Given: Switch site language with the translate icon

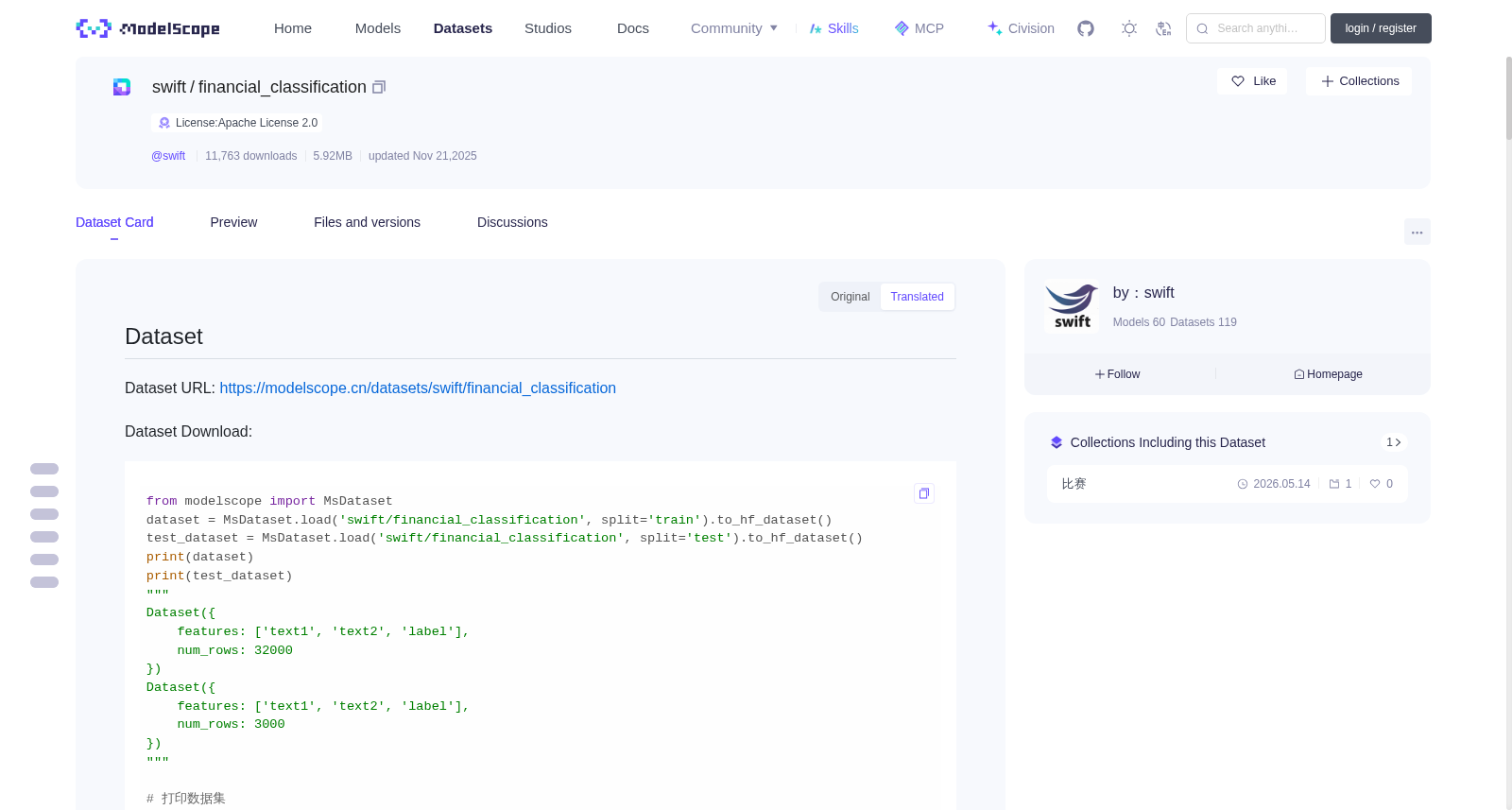Looking at the screenshot, I should point(1163,28).
